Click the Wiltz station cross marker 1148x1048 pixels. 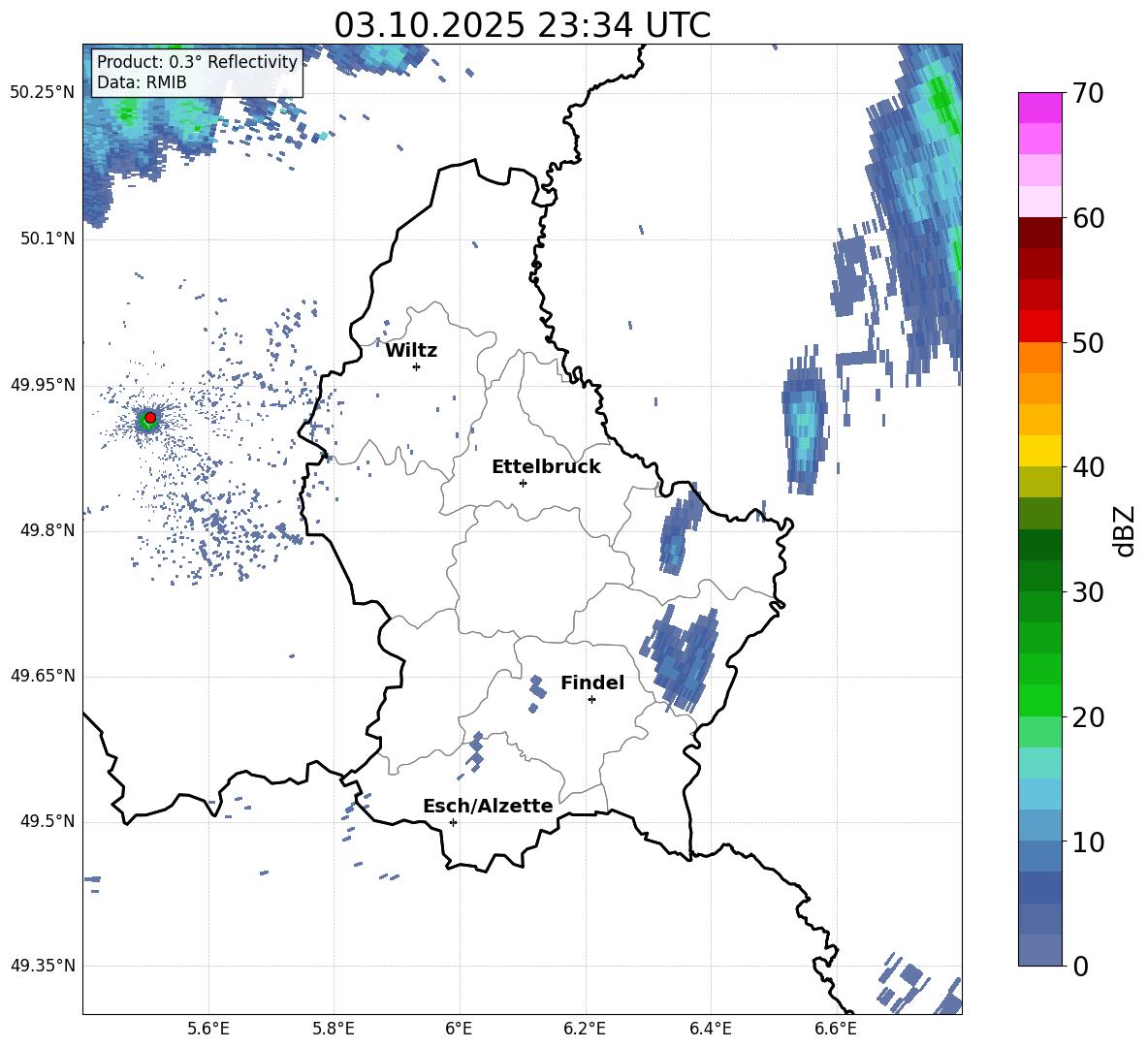[x=417, y=366]
